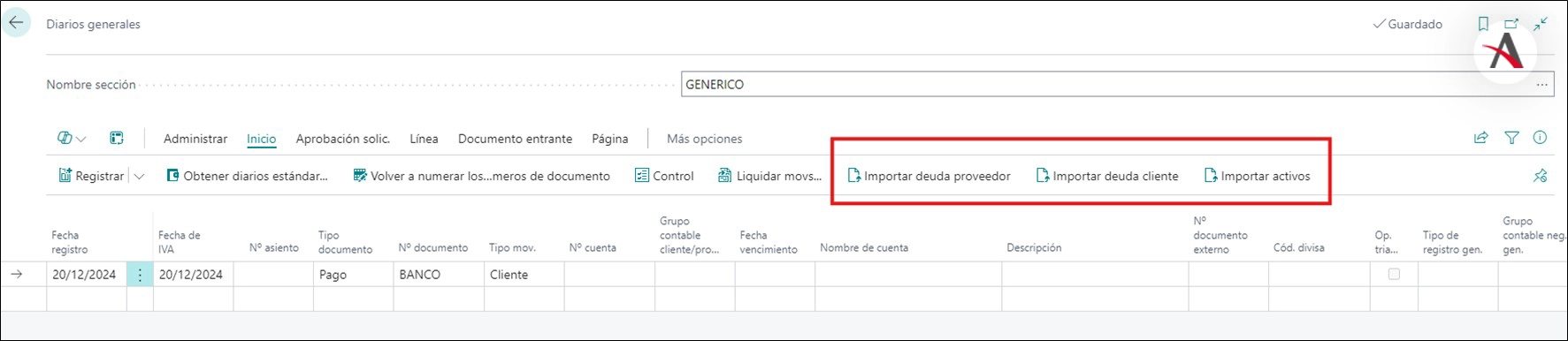Open Más opciones menu
The height and width of the screenshot is (341, 1568).
(x=704, y=139)
